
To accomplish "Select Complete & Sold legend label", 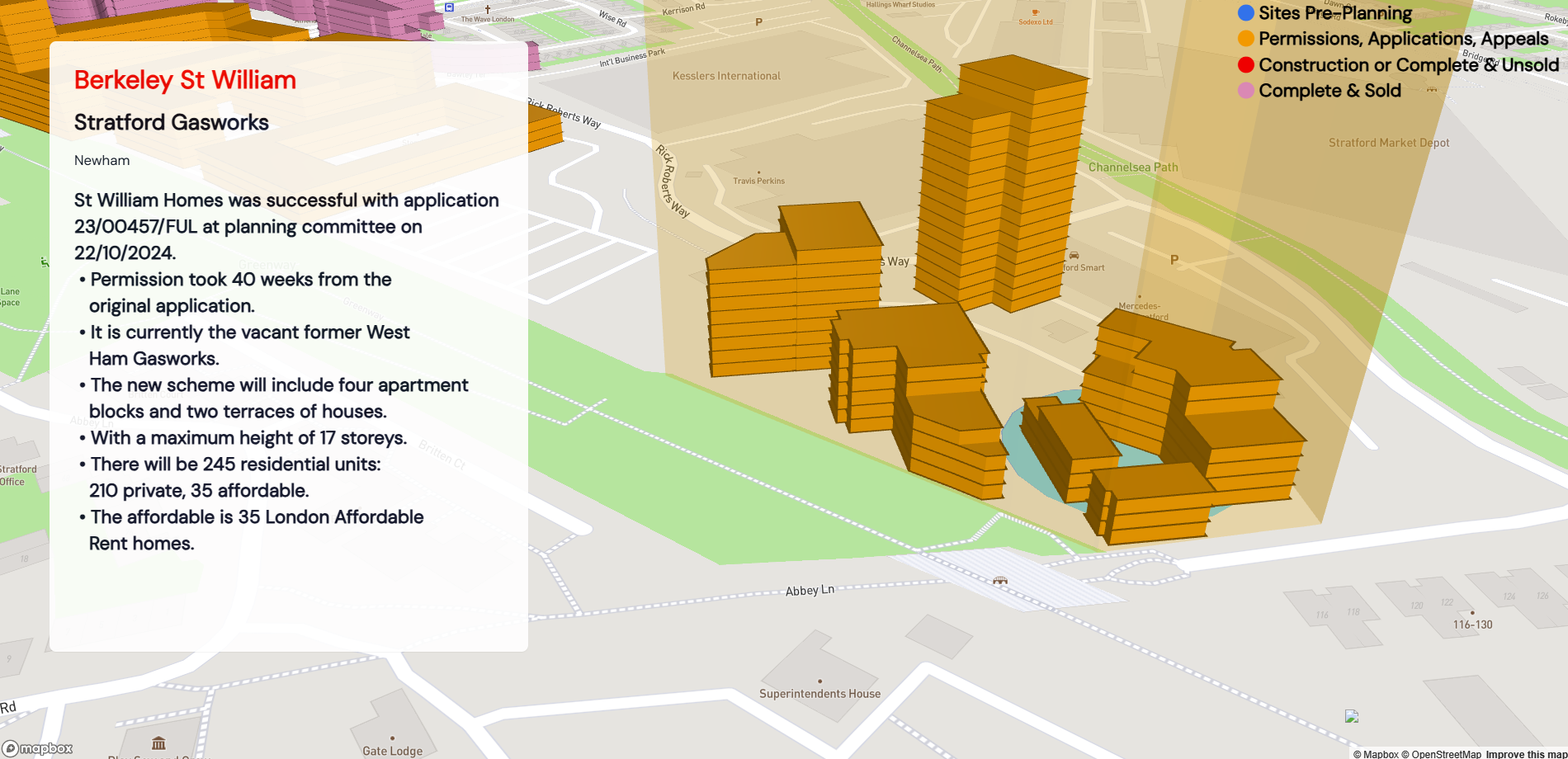I will pos(1330,91).
